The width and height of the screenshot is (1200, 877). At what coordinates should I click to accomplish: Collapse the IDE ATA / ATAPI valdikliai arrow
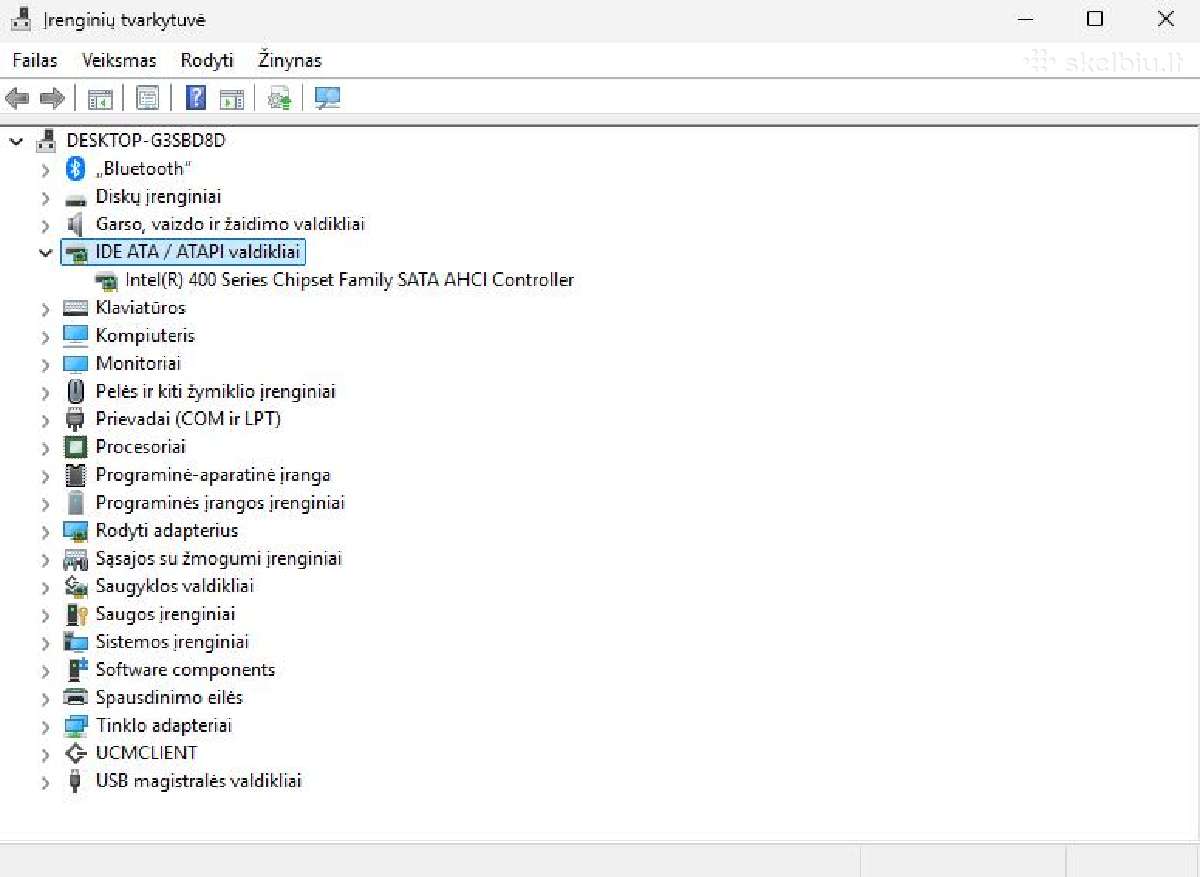click(x=45, y=253)
